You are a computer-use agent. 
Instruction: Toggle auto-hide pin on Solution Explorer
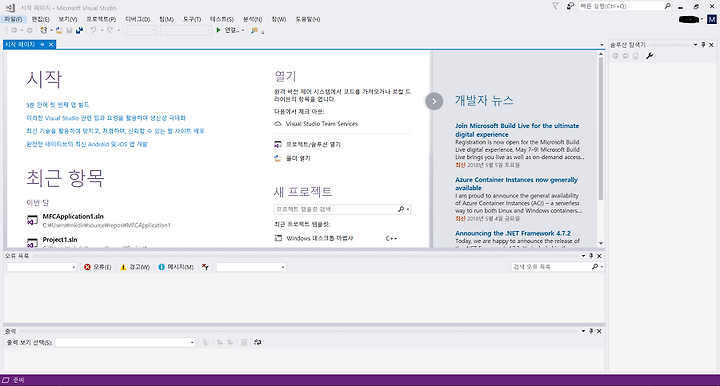(703, 45)
